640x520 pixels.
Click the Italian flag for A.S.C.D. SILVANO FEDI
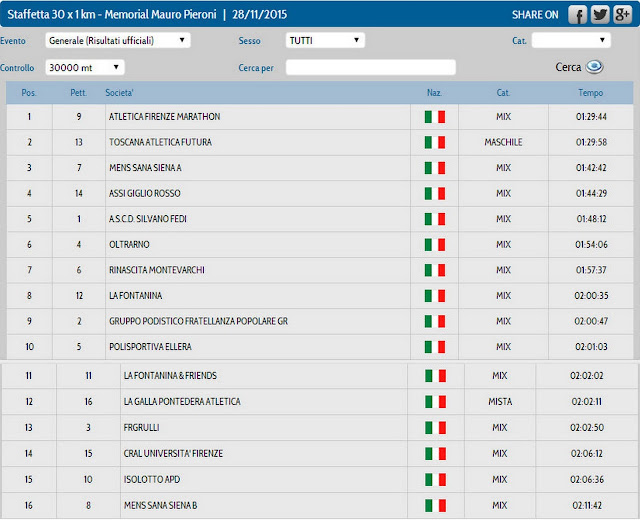pos(435,219)
